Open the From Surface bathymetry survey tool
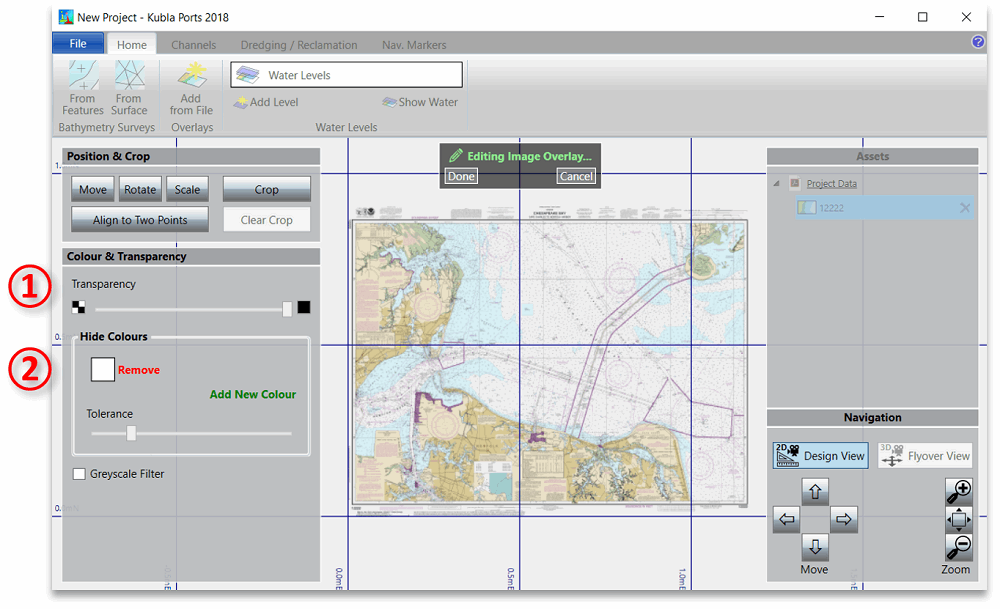 click(129, 88)
